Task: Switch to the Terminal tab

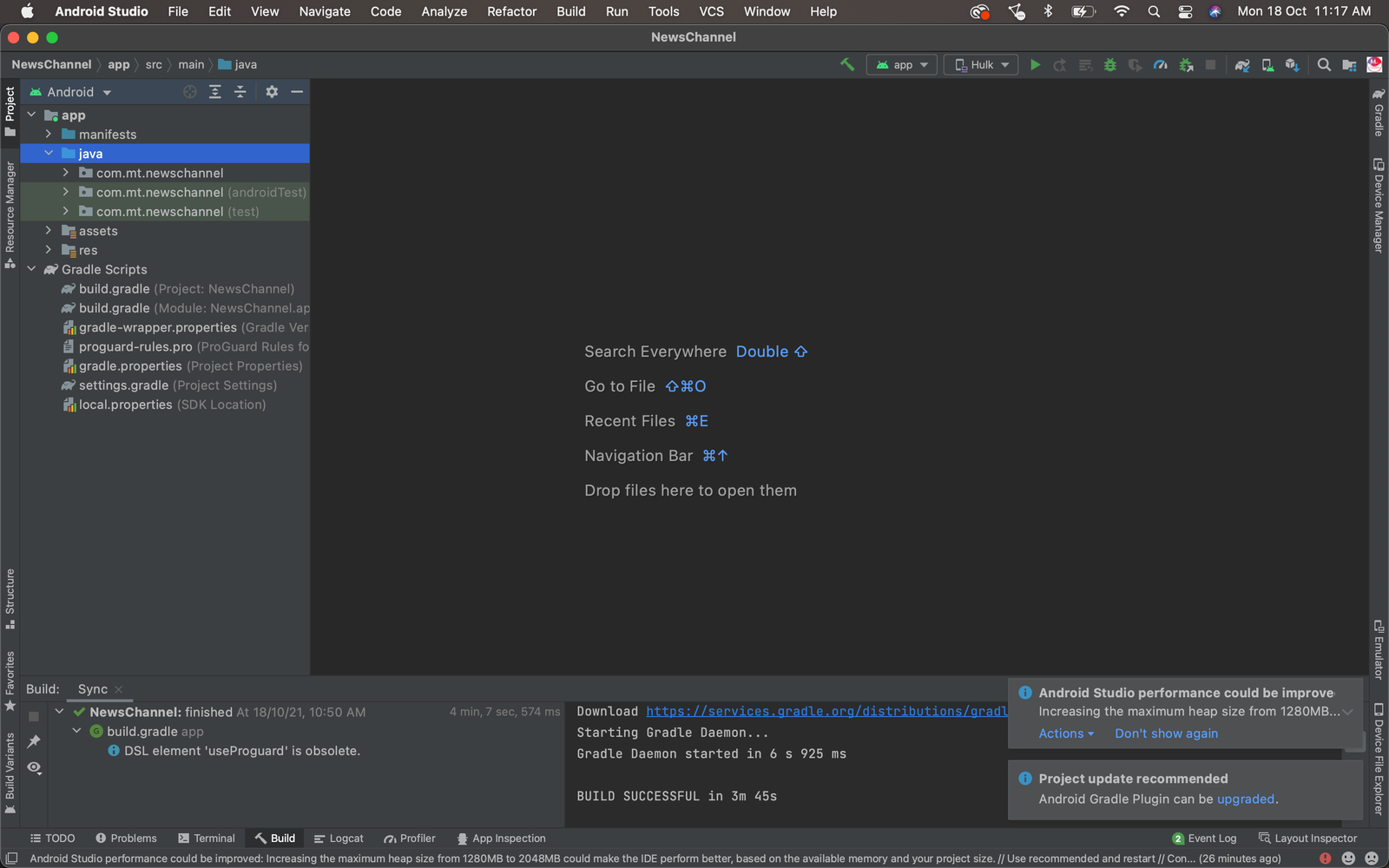Action: click(207, 838)
